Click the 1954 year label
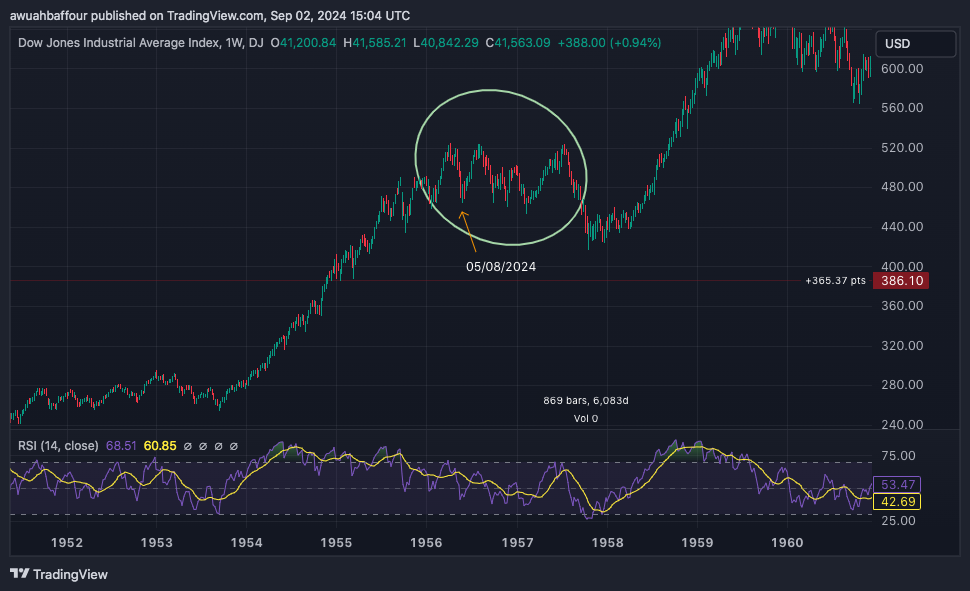970x591 pixels. tap(246, 543)
